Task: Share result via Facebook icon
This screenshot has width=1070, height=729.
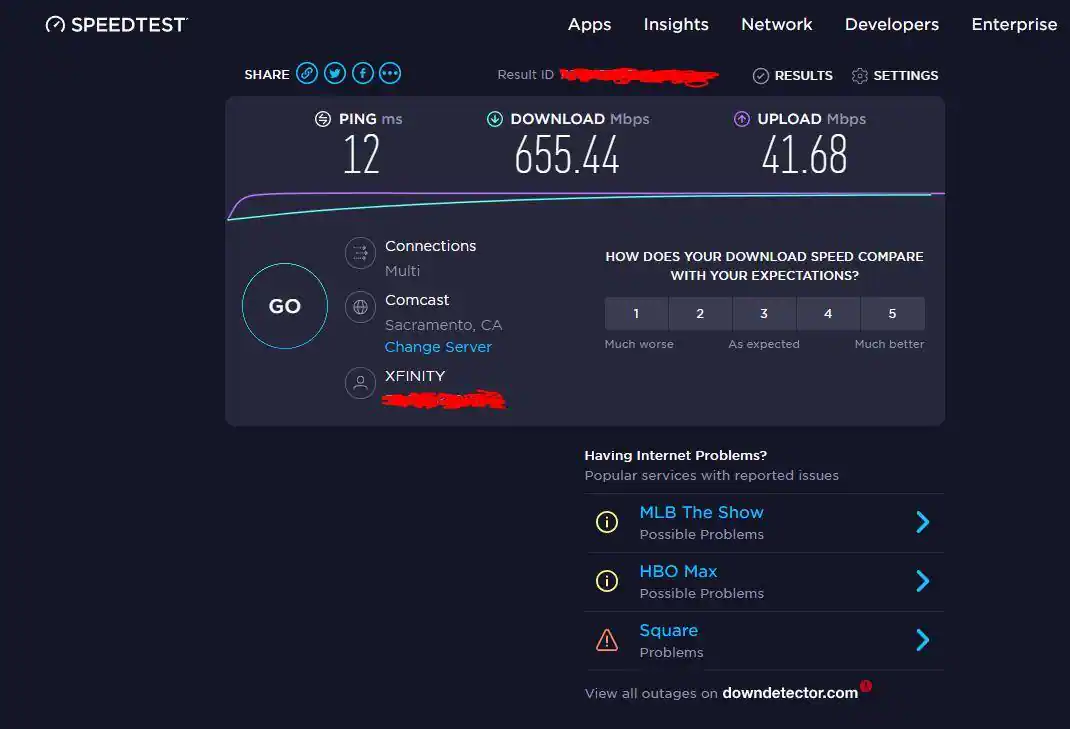Action: [362, 73]
